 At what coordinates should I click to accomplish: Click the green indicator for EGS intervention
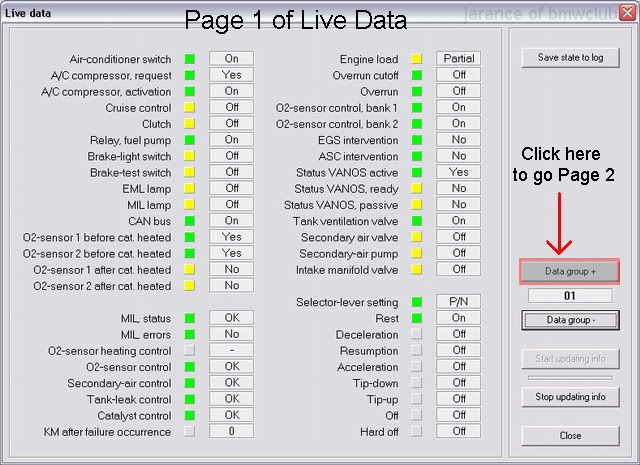416,140
